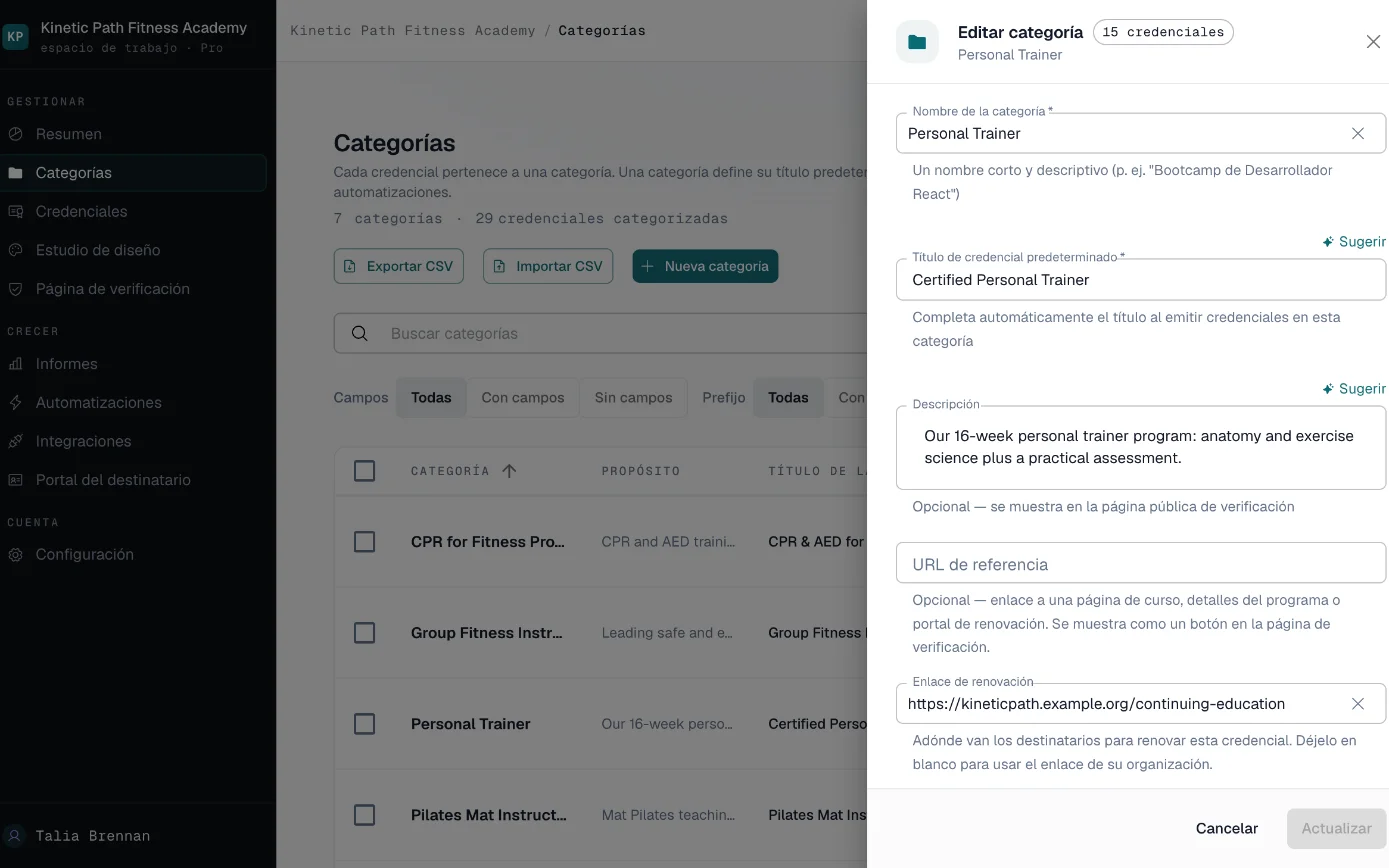The width and height of the screenshot is (1389, 868).
Task: Click the Integraciones plug icon
Action: 15,441
